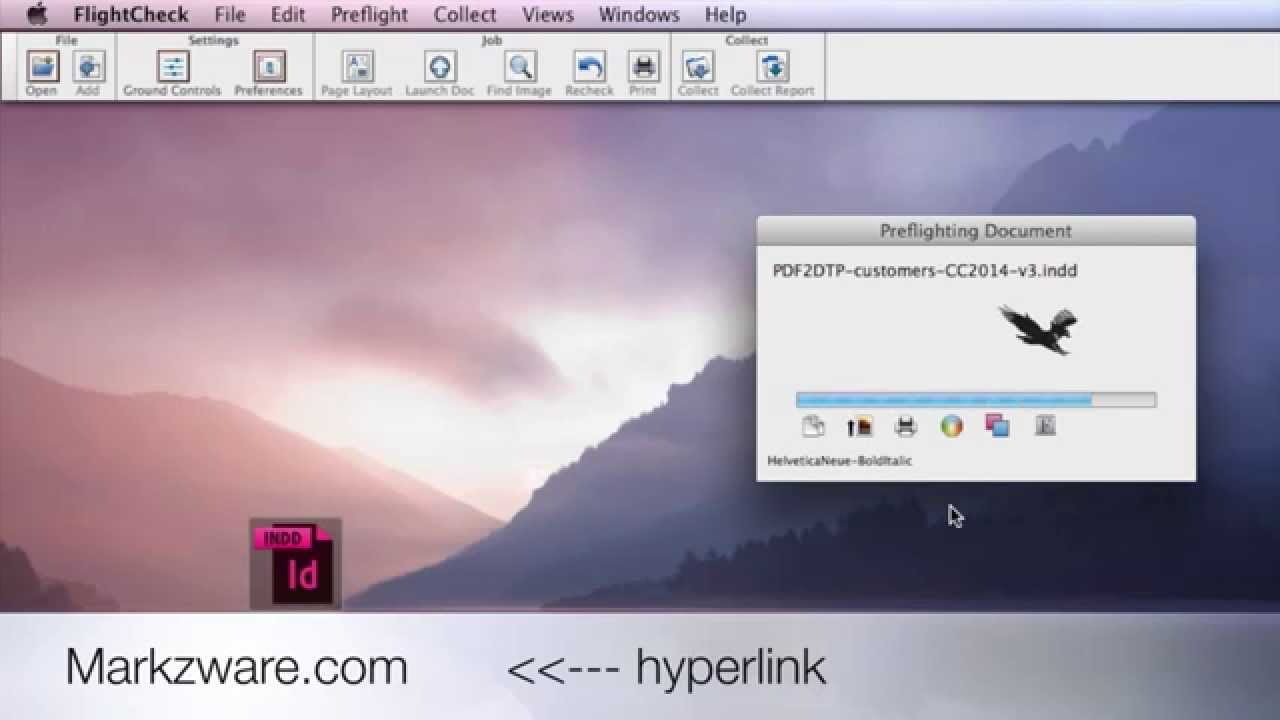Open the Edit menu
This screenshot has width=1280, height=720.
[288, 14]
